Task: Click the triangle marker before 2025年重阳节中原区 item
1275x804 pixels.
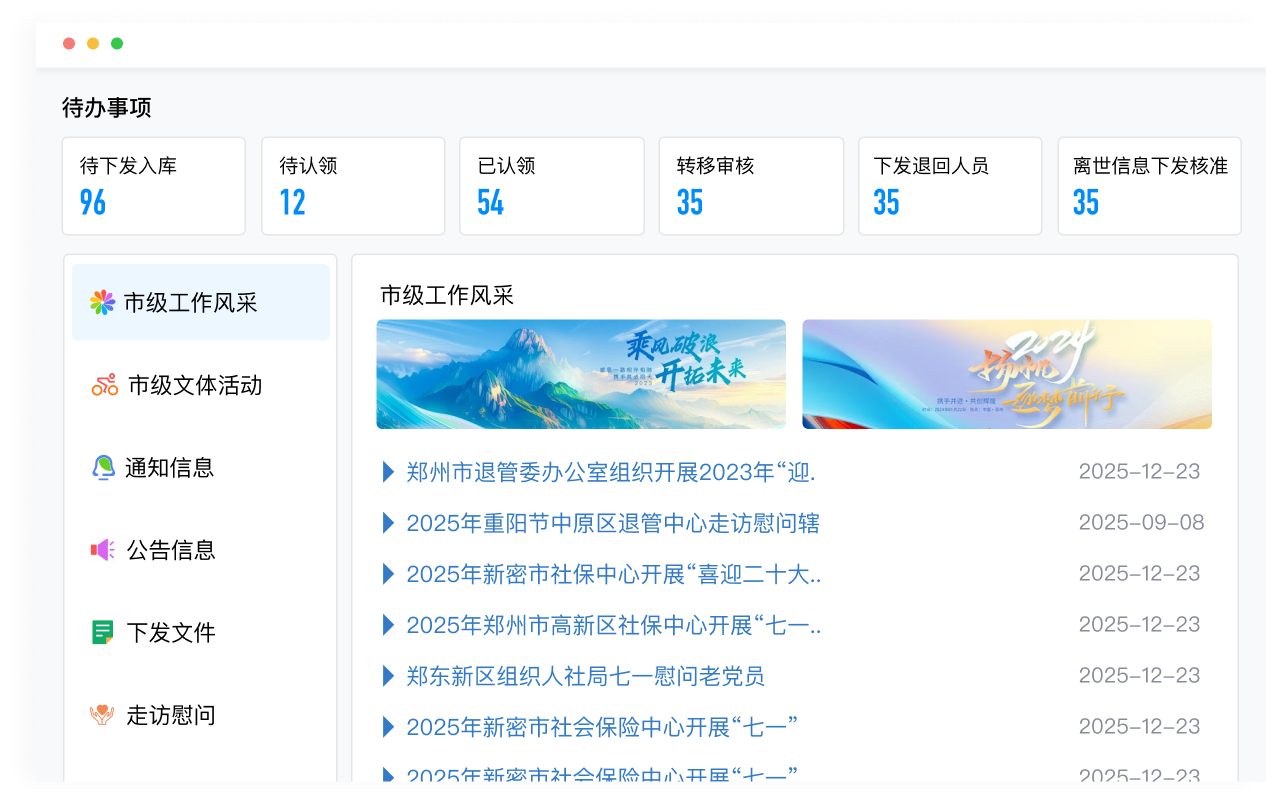Action: [x=388, y=523]
